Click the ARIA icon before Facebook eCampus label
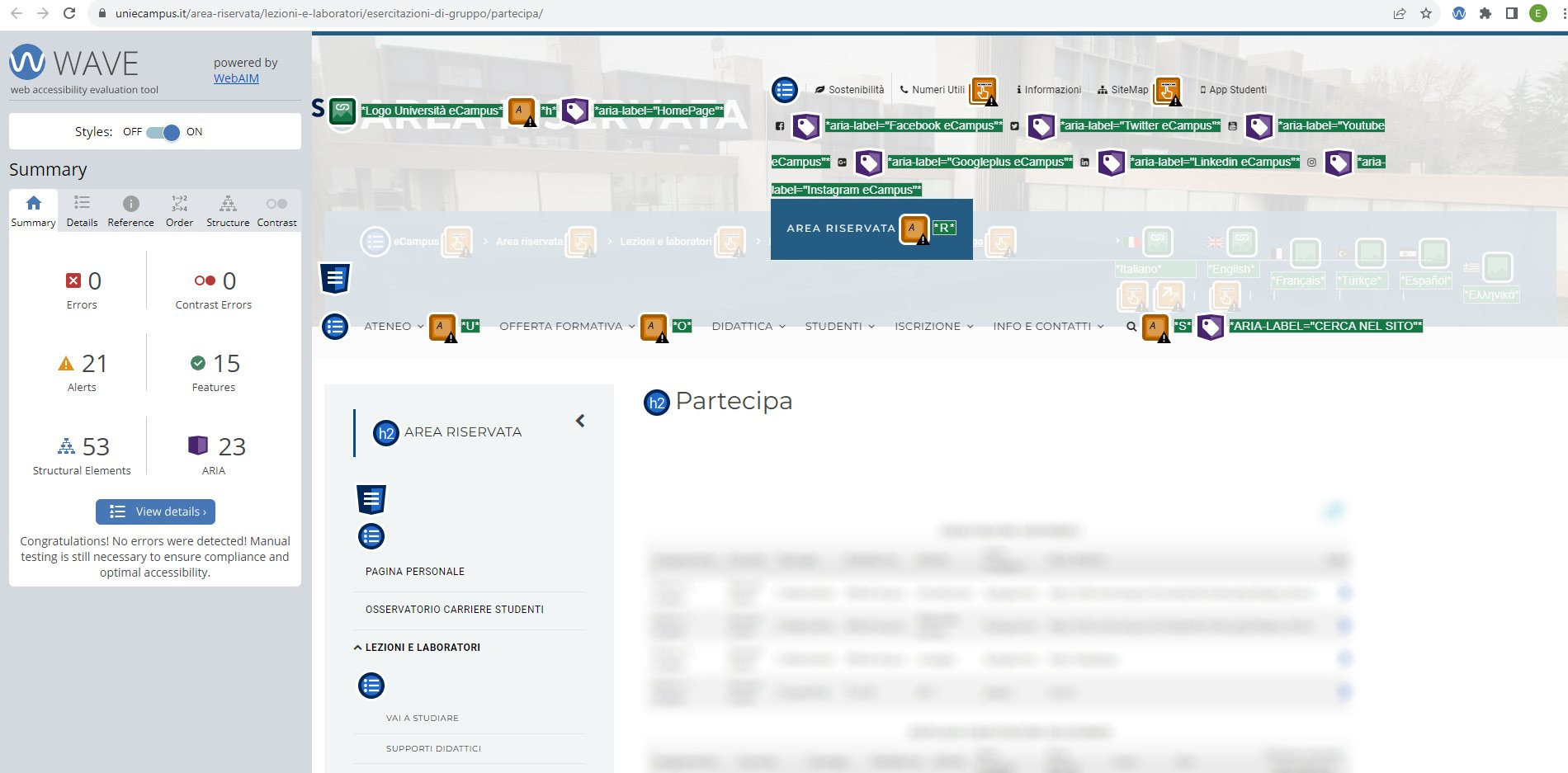 click(806, 126)
